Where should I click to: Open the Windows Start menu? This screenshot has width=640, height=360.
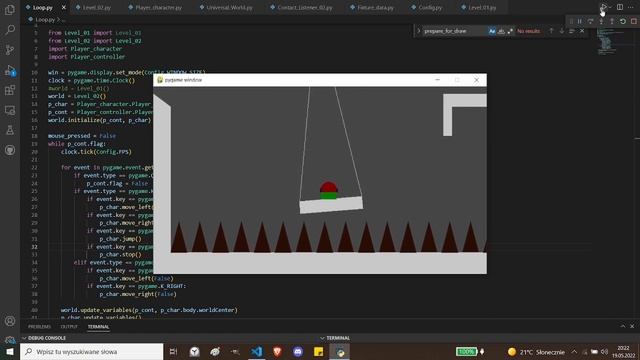[10, 351]
